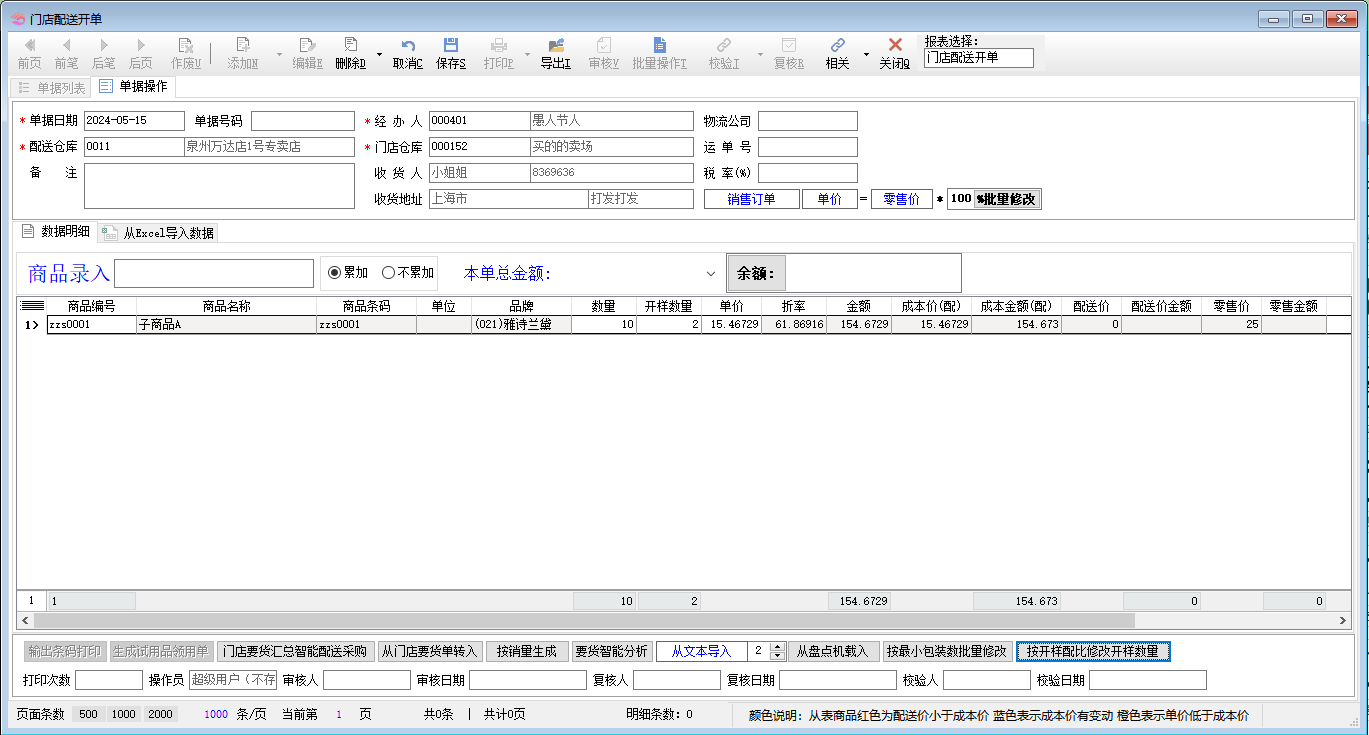The height and width of the screenshot is (735, 1369).
Task: Click the 批量修改 button
Action: (x=1008, y=199)
